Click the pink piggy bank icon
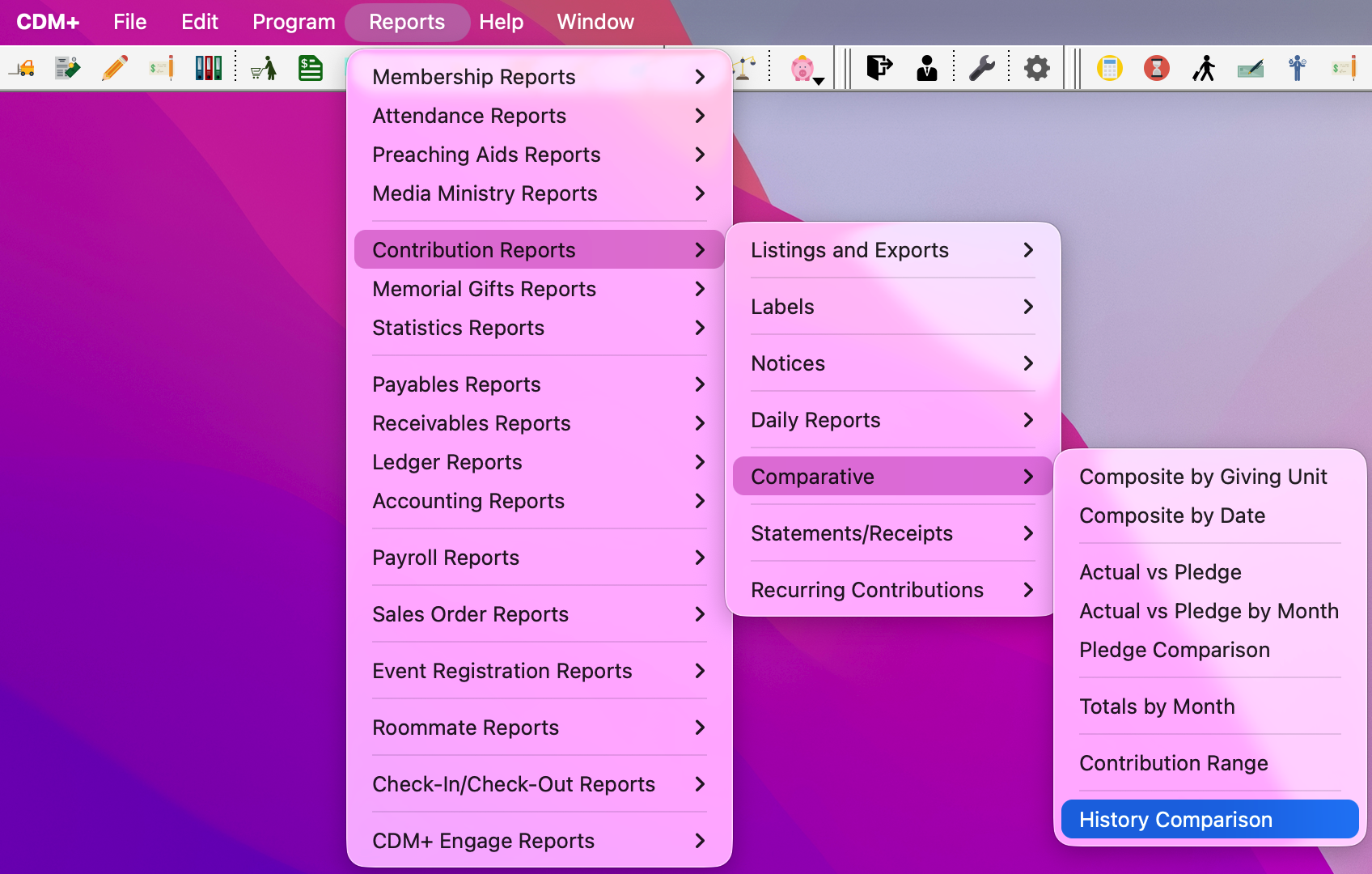The height and width of the screenshot is (874, 1372). [802, 68]
